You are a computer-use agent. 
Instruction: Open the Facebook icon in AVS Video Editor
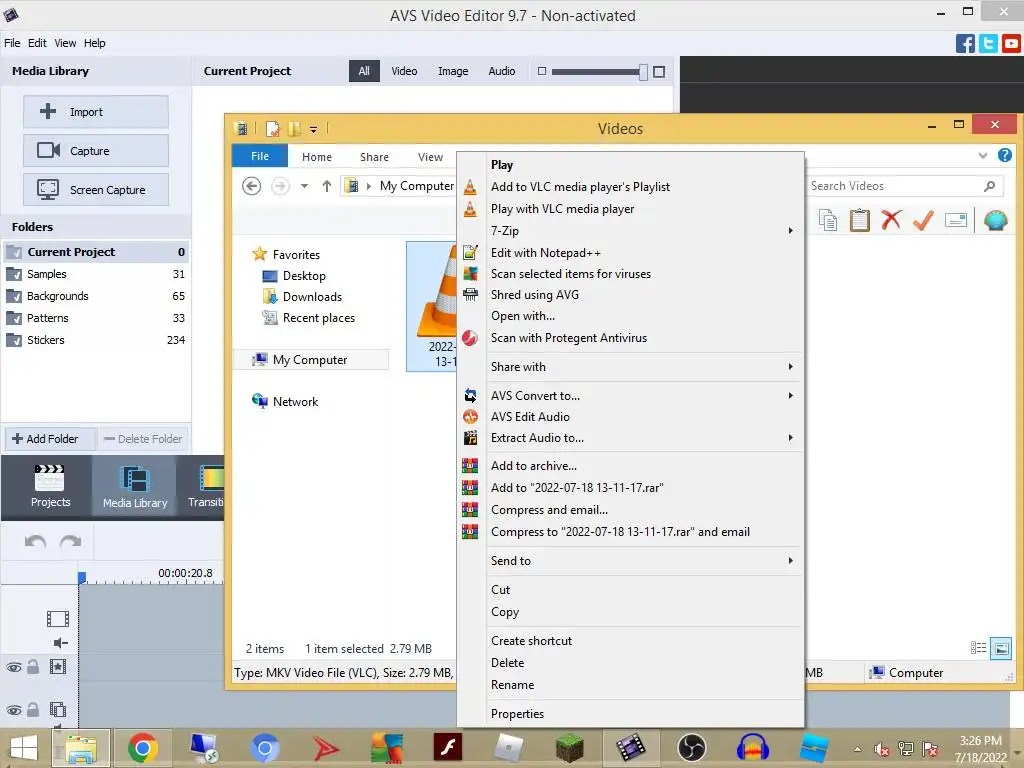pyautogui.click(x=965, y=43)
